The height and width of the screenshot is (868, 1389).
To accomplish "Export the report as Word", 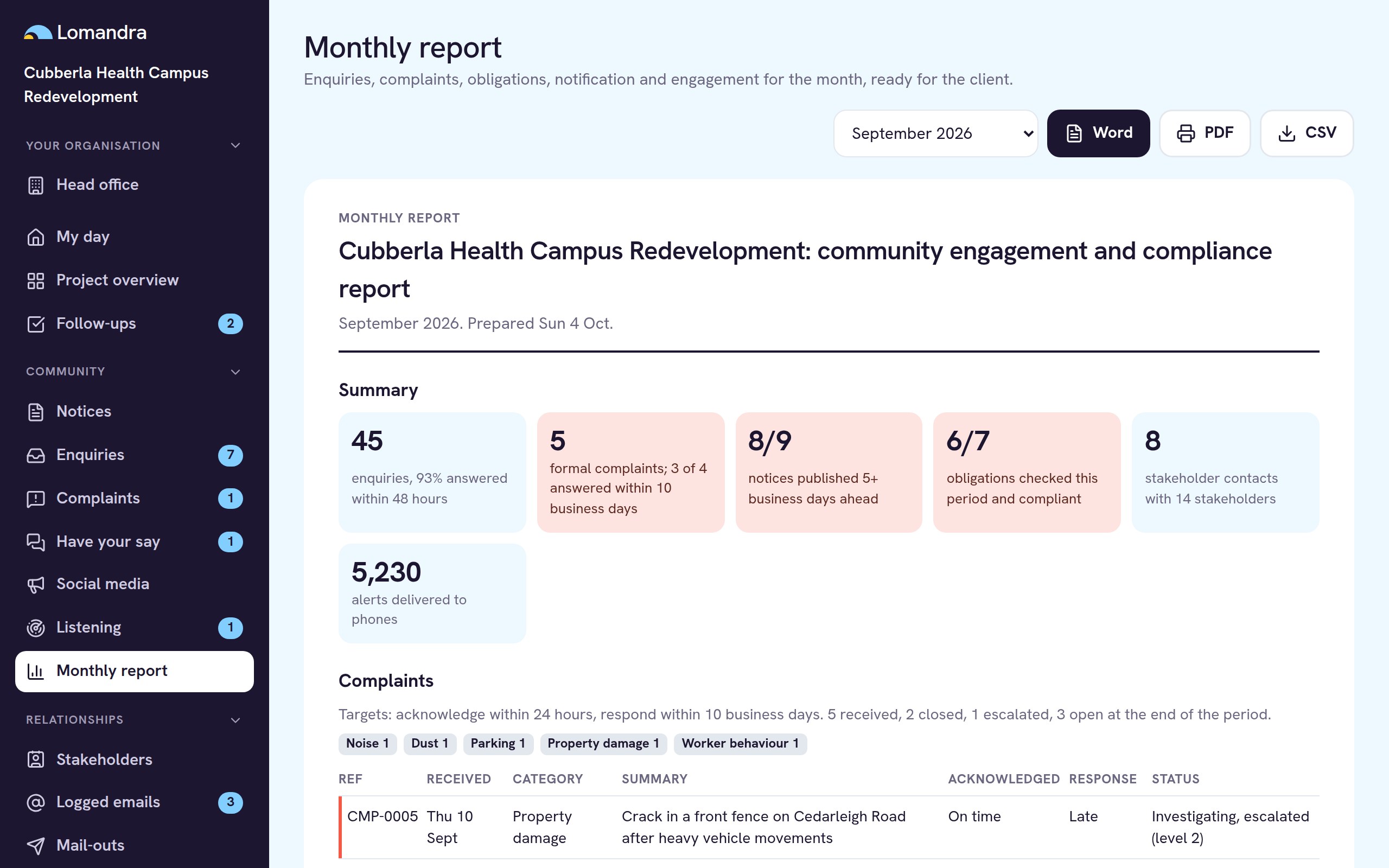I will [1098, 133].
